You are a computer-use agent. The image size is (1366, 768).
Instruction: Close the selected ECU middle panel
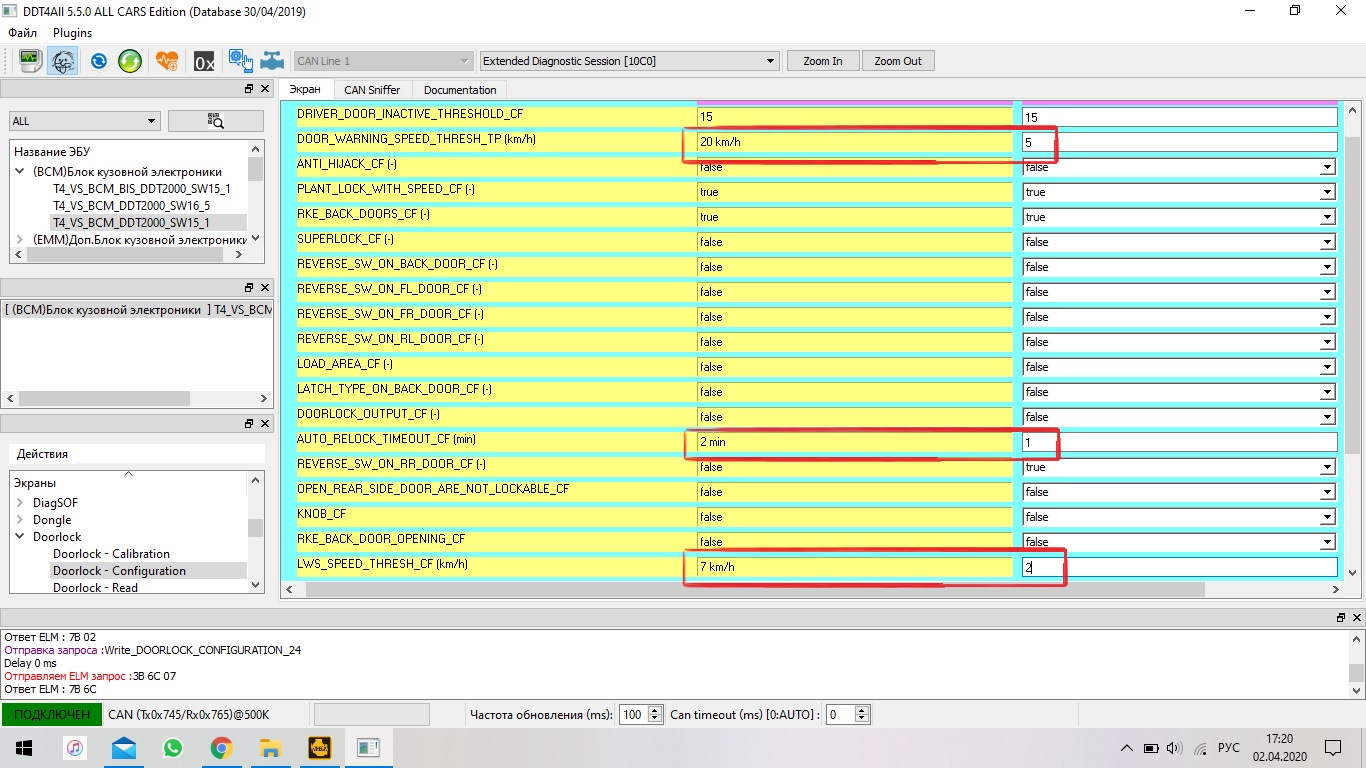(264, 287)
